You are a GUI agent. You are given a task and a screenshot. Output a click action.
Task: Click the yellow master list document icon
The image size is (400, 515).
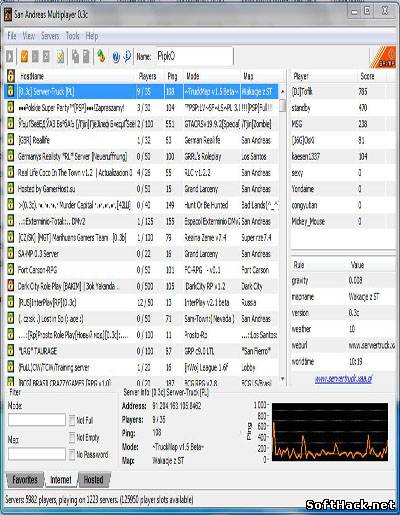60,57
